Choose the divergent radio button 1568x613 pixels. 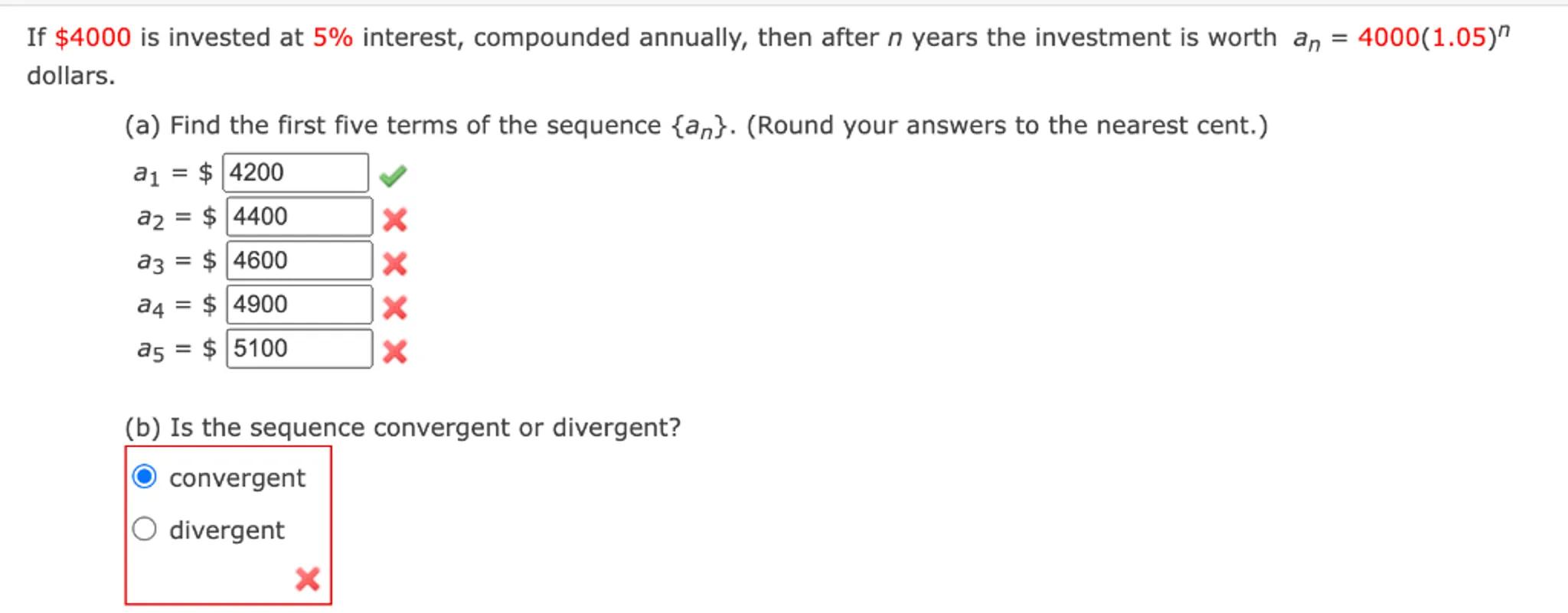tap(145, 529)
